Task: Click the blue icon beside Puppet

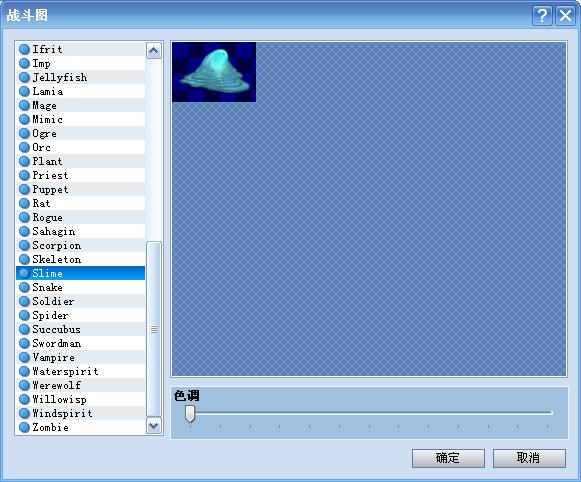Action: click(24, 189)
